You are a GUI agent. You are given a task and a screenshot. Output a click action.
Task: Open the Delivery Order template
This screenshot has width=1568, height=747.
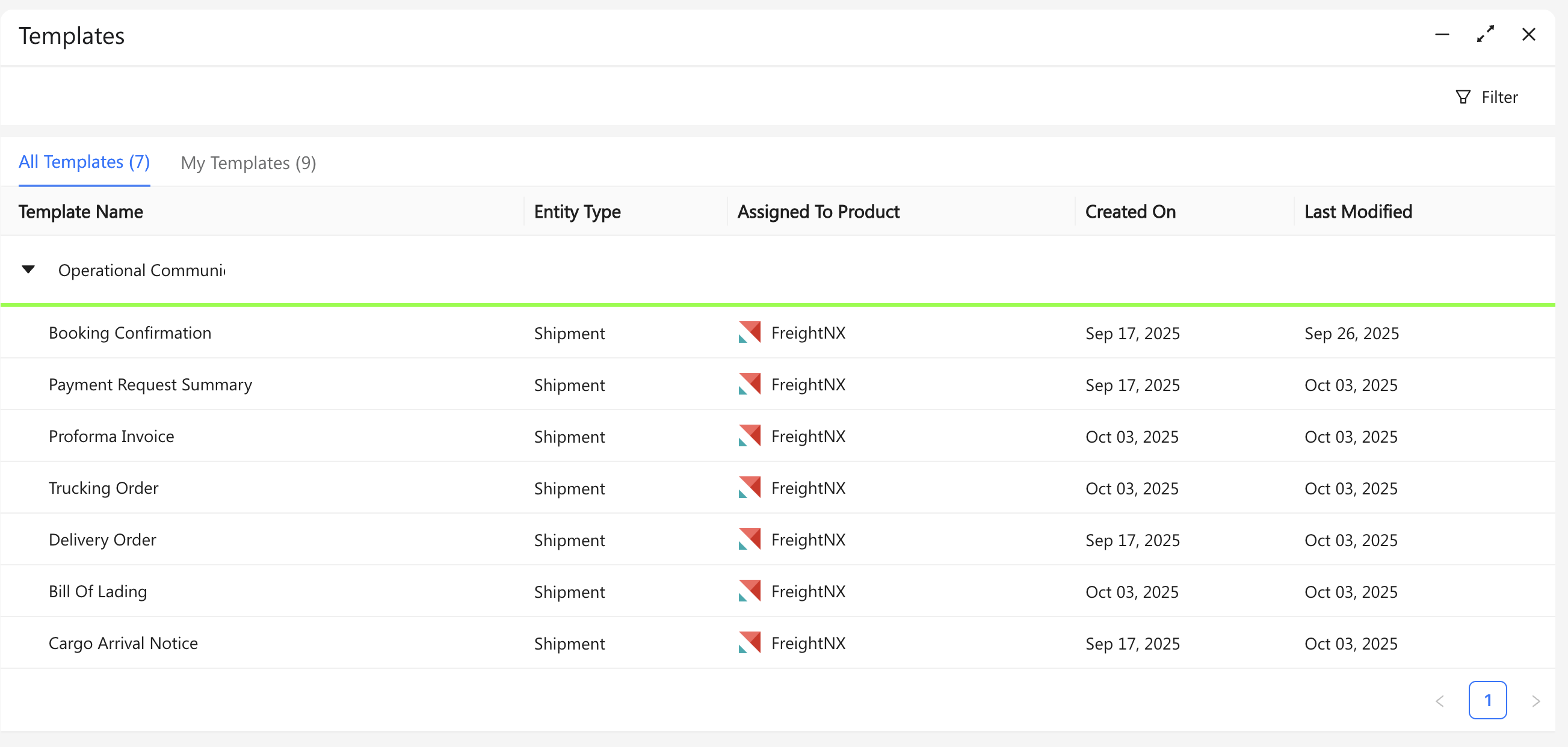tap(102, 539)
